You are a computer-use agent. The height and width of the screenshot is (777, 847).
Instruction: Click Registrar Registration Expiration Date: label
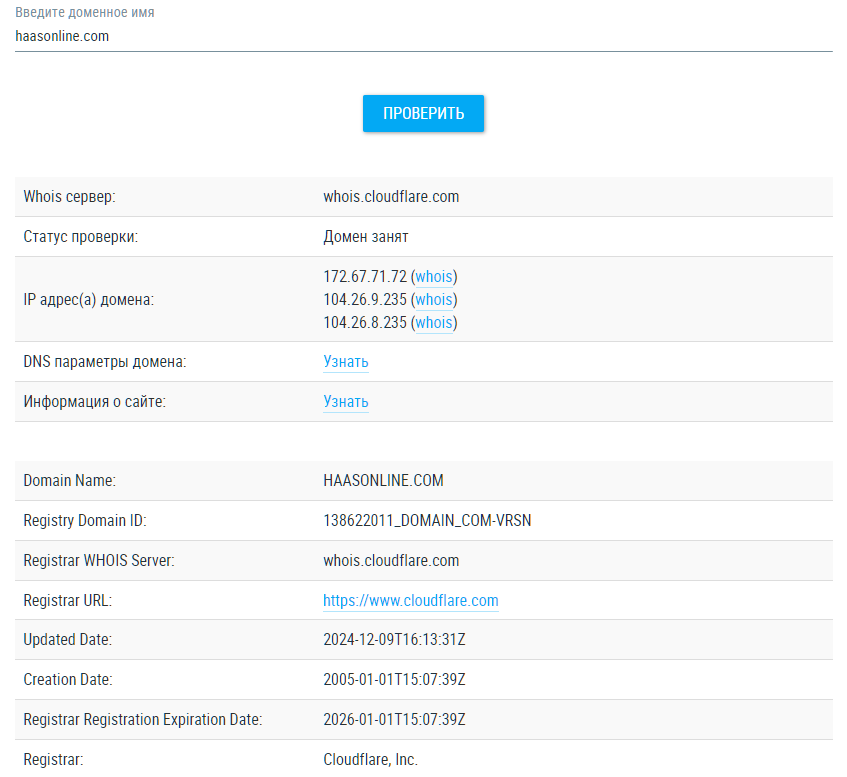click(x=143, y=720)
